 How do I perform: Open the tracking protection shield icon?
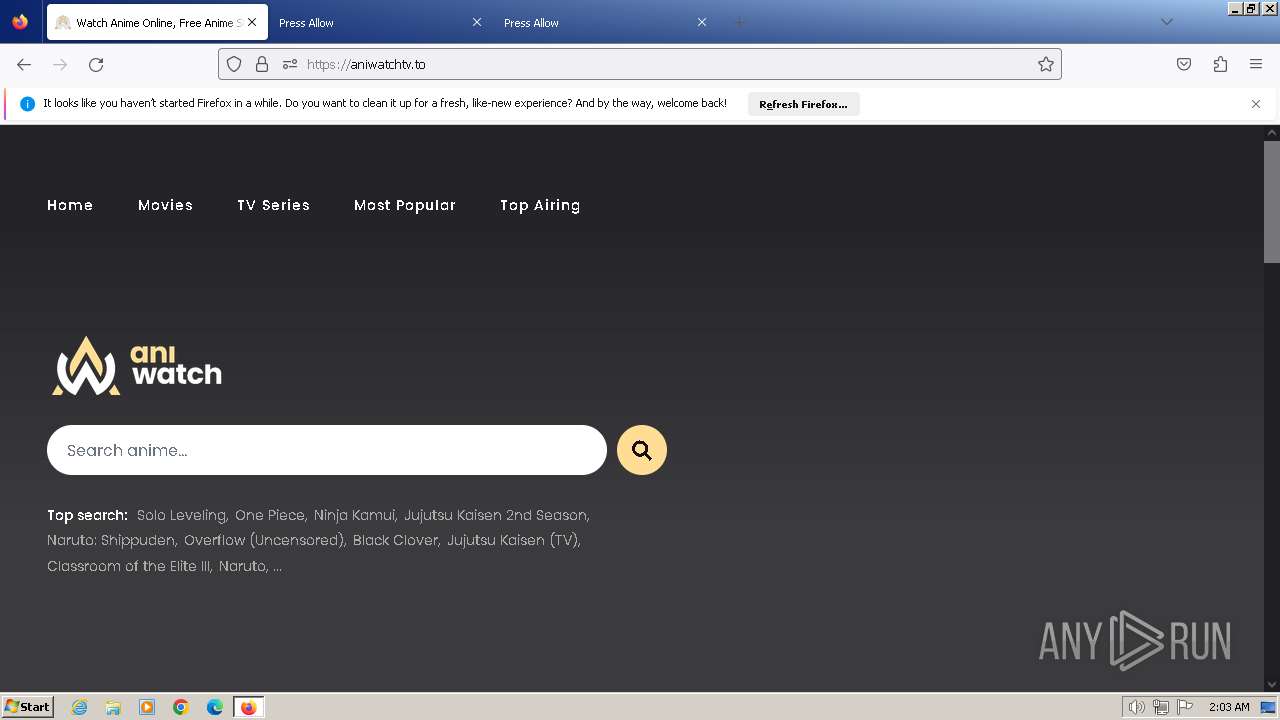pyautogui.click(x=234, y=64)
